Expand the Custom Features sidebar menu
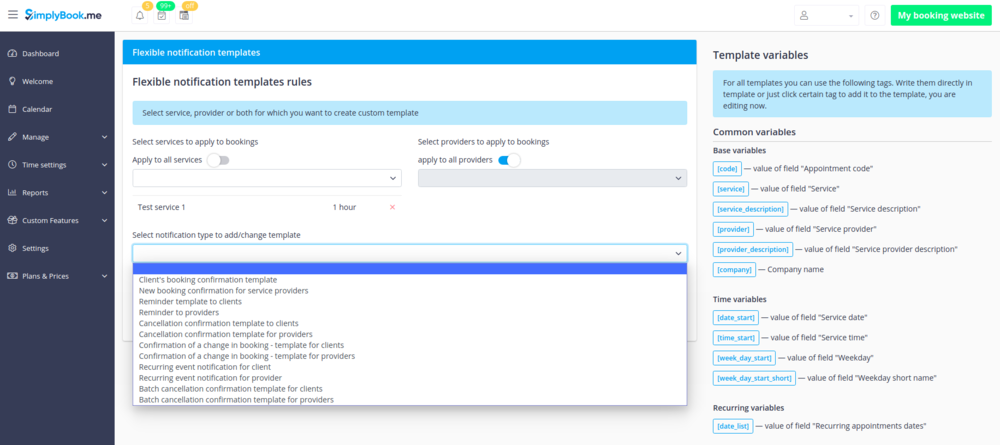Screen dimensions: 1000x445 click(57, 220)
